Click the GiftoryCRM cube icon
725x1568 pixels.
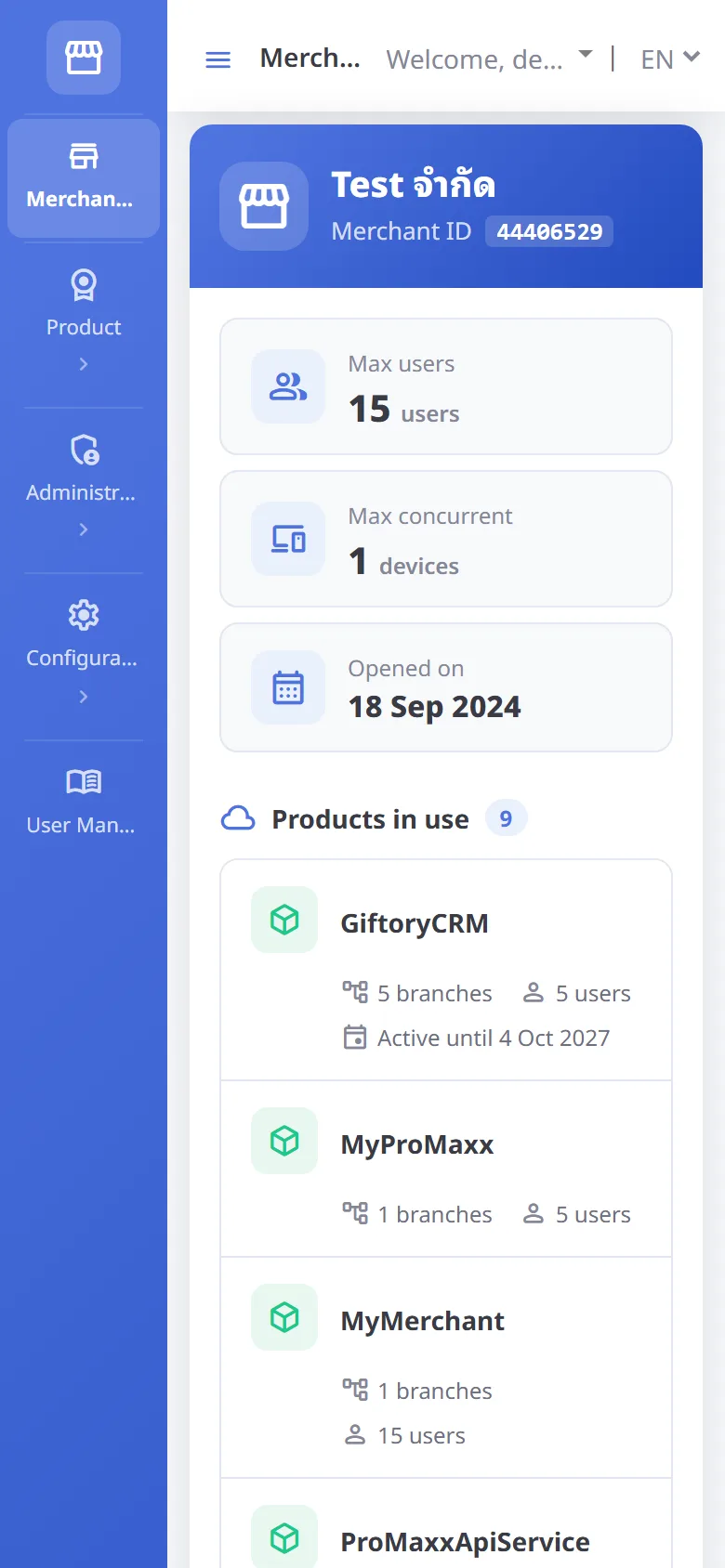(x=284, y=920)
